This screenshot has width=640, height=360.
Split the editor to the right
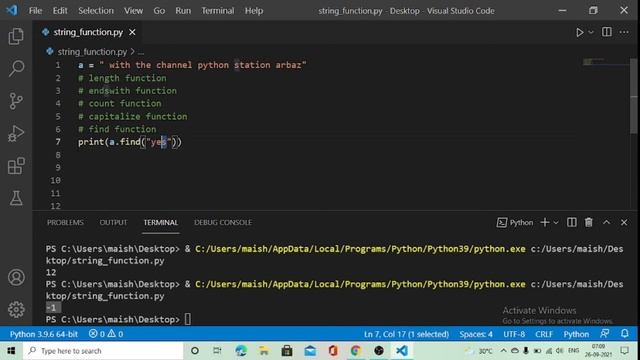click(607, 32)
